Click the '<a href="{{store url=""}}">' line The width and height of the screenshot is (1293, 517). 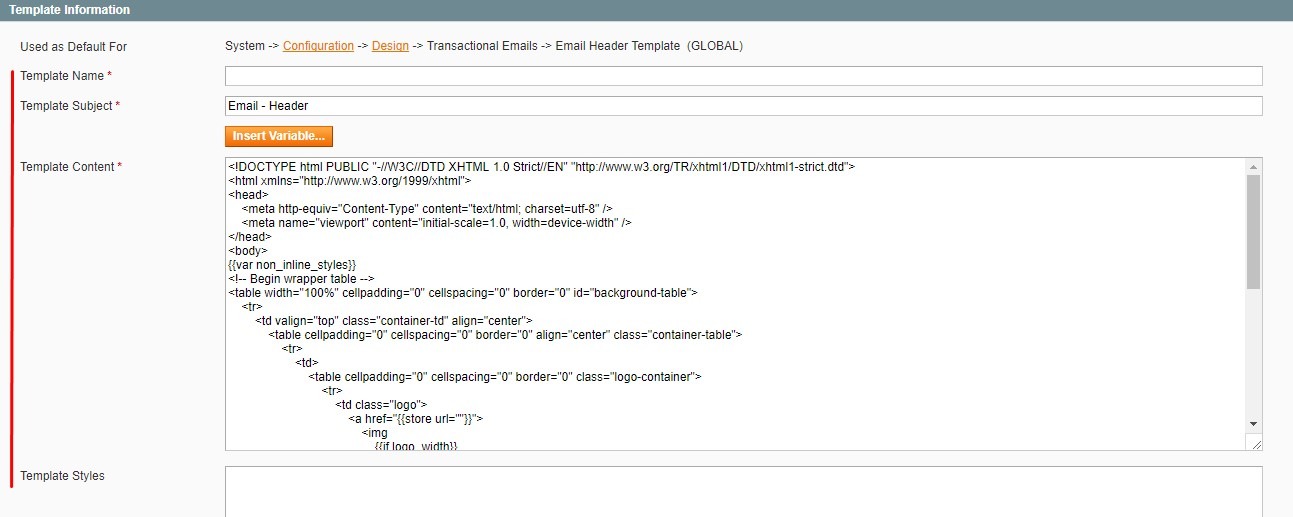[x=416, y=418]
